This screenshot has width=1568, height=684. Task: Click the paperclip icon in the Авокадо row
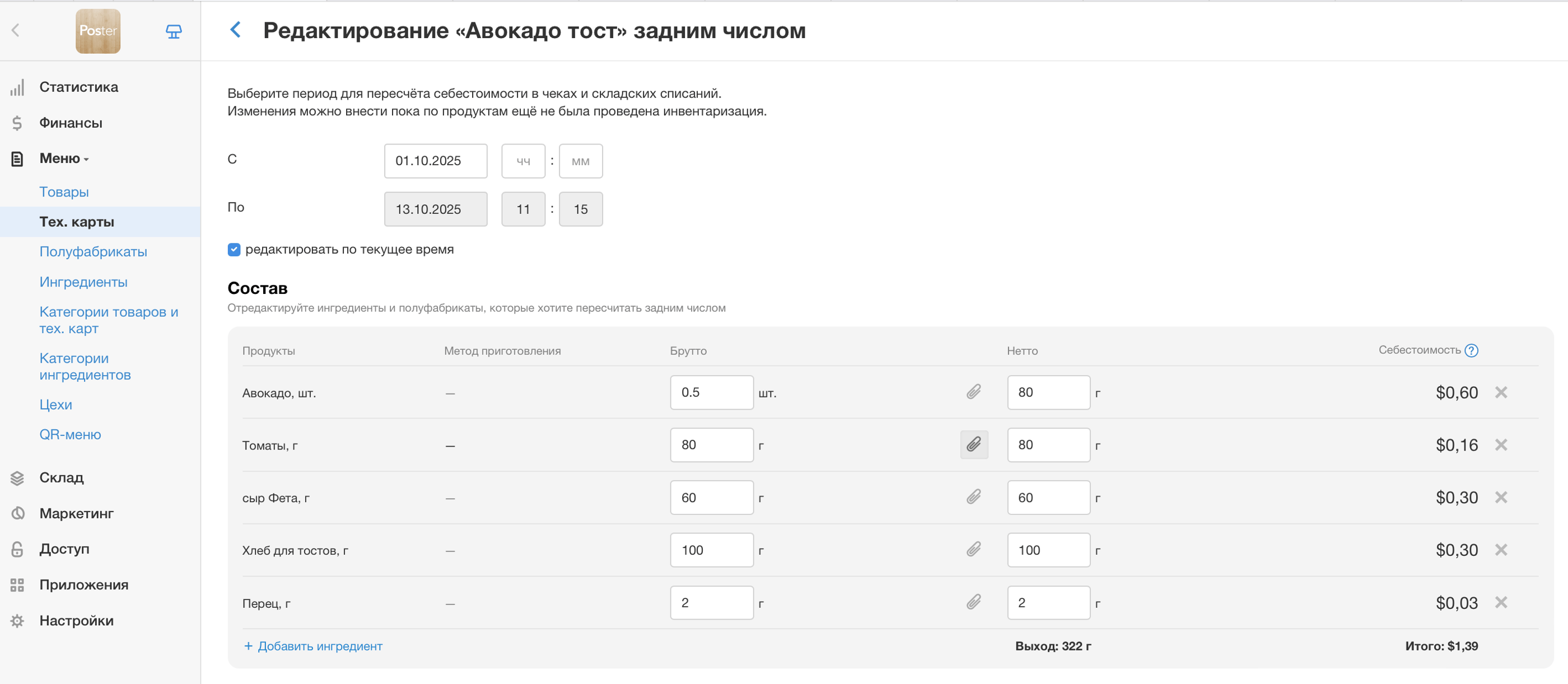[x=973, y=392]
